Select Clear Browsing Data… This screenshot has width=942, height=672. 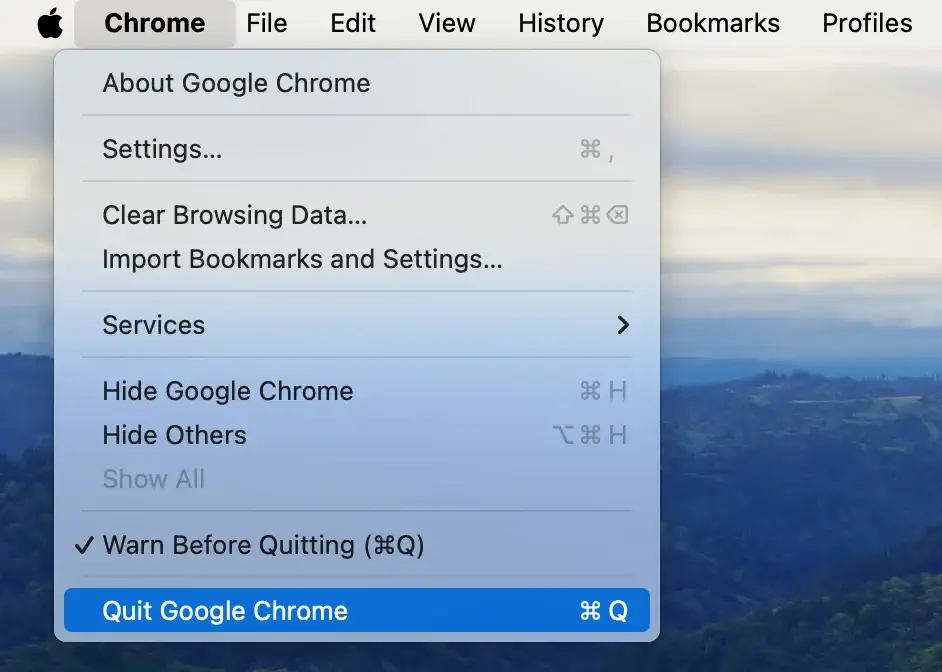point(357,215)
